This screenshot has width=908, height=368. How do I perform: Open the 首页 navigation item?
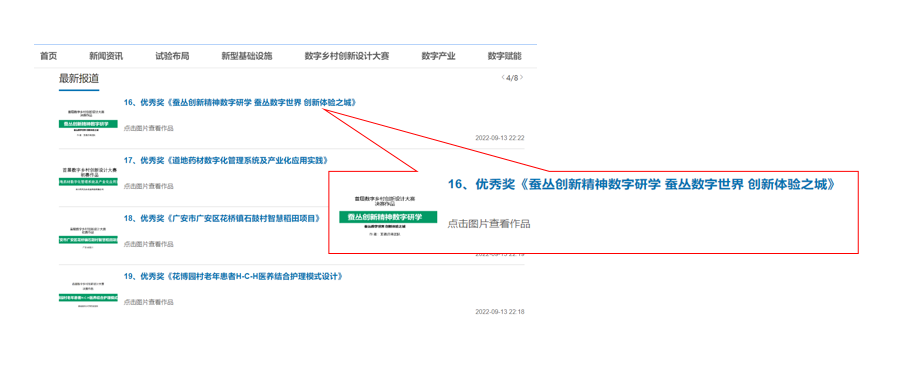click(49, 56)
